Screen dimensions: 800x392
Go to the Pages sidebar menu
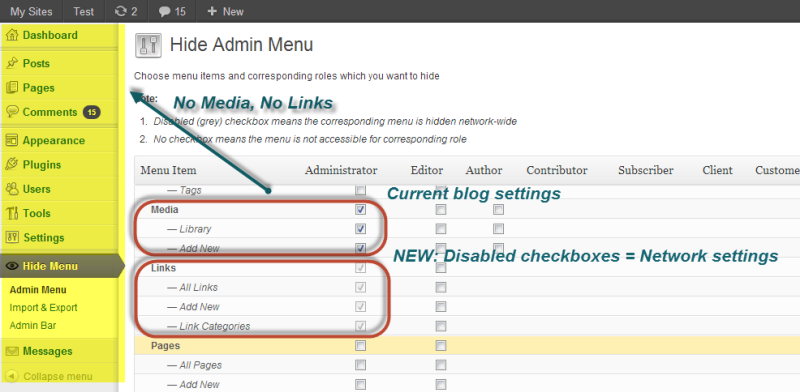click(x=39, y=88)
